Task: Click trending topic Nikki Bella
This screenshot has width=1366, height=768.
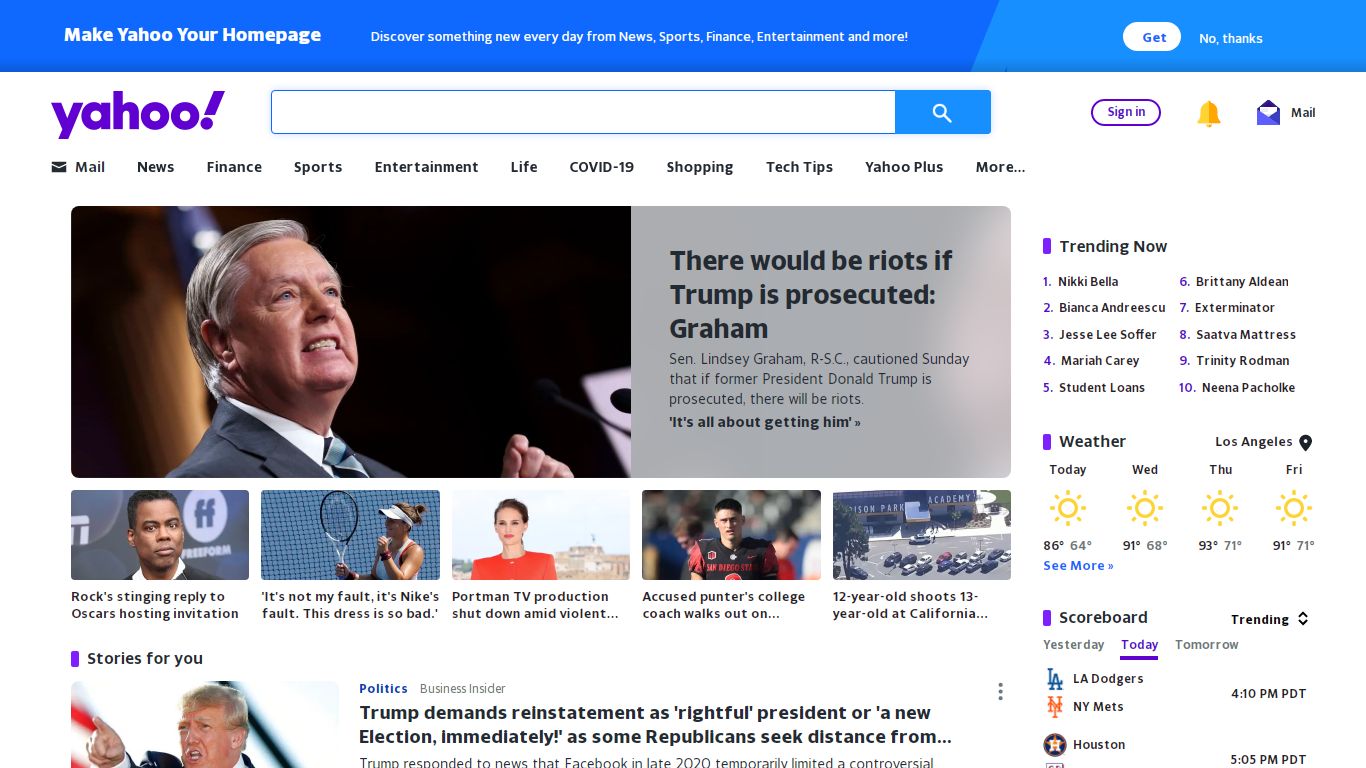Action: click(x=1088, y=282)
